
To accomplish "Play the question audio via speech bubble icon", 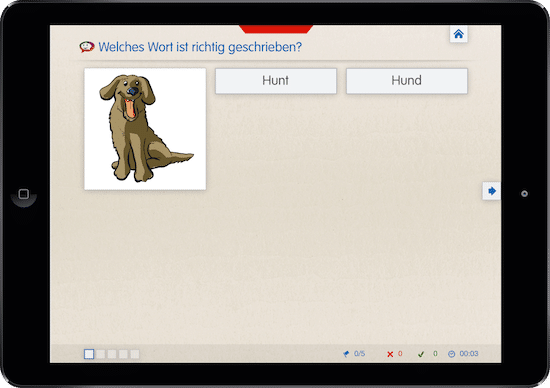I will pyautogui.click(x=87, y=47).
